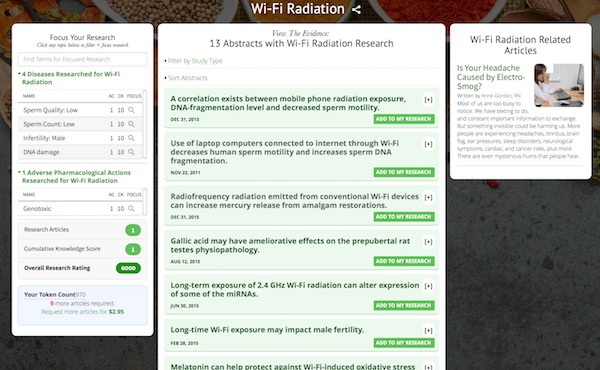Expand Sort Abstracts options

[x=188, y=78]
